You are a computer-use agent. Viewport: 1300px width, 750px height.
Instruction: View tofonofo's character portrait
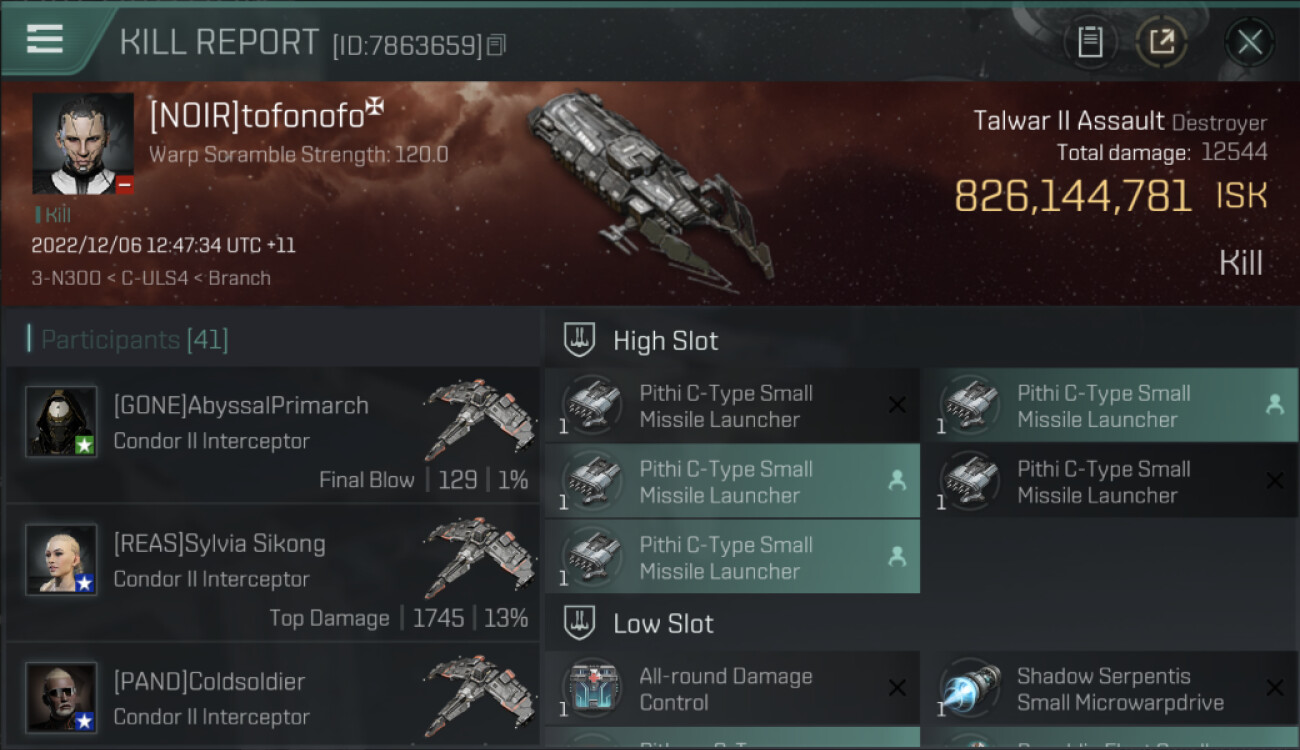tap(83, 144)
